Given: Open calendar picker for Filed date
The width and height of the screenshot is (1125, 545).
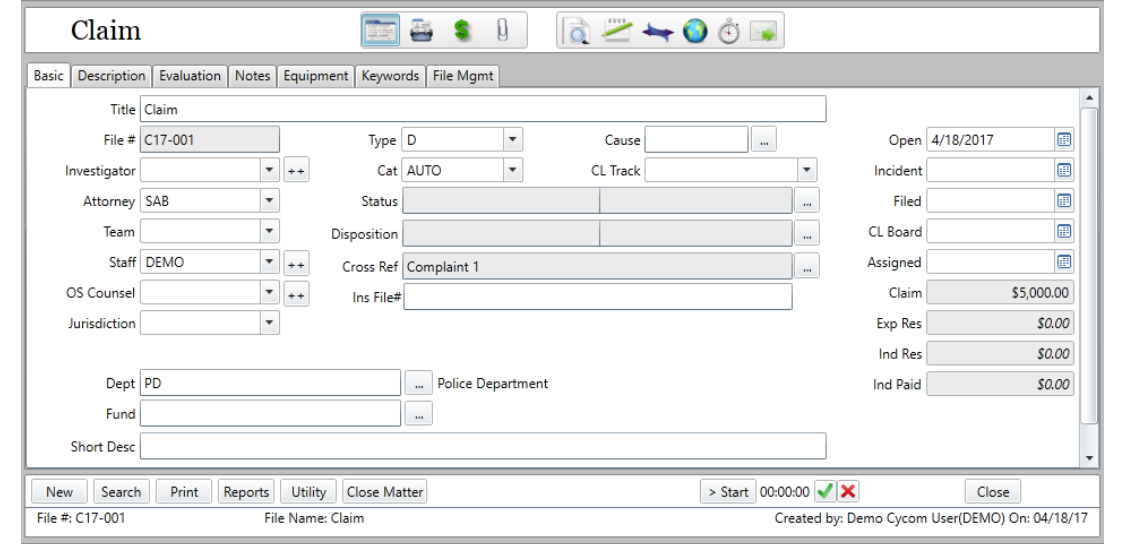Looking at the screenshot, I should 1064,202.
